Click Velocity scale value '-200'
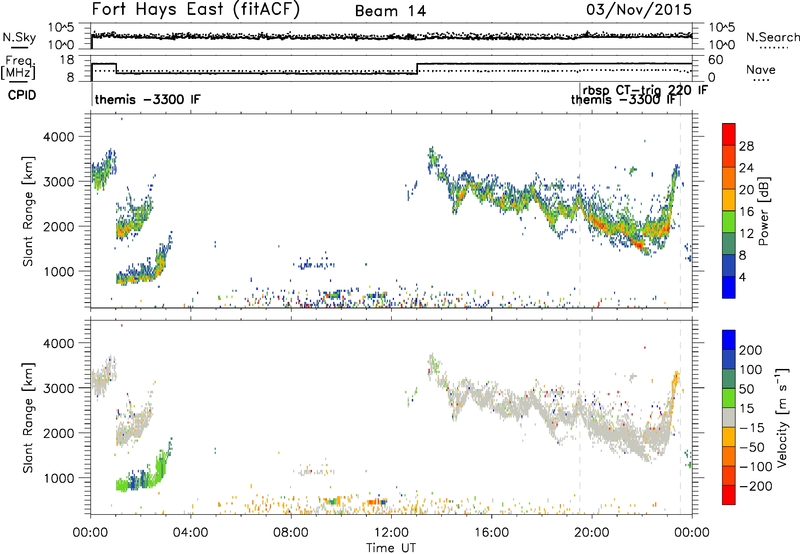This screenshot has width=800, height=554. 756,486
